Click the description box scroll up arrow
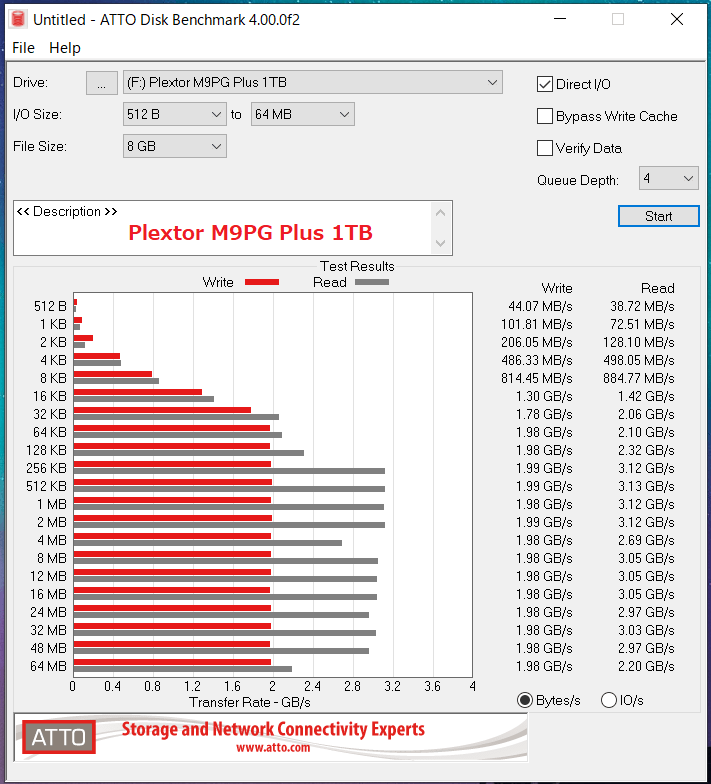711x784 pixels. pos(440,213)
